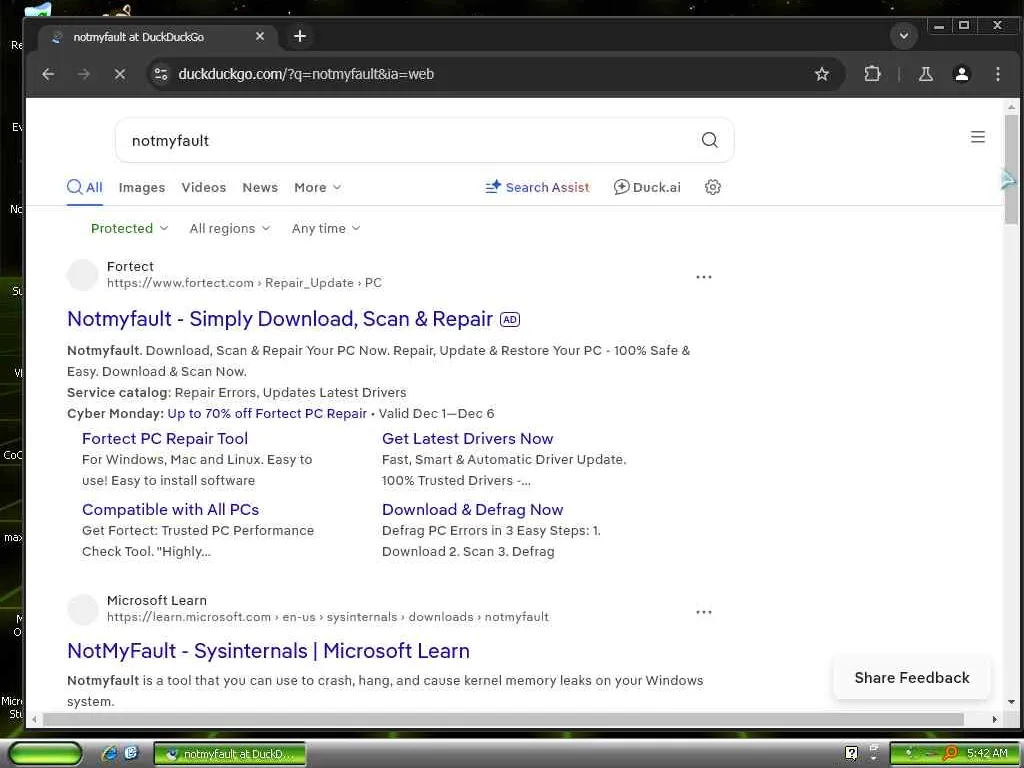Screen dimensions: 1024x768
Task: Close the notmyfault at DuckDuckGo tab
Action: (260, 37)
